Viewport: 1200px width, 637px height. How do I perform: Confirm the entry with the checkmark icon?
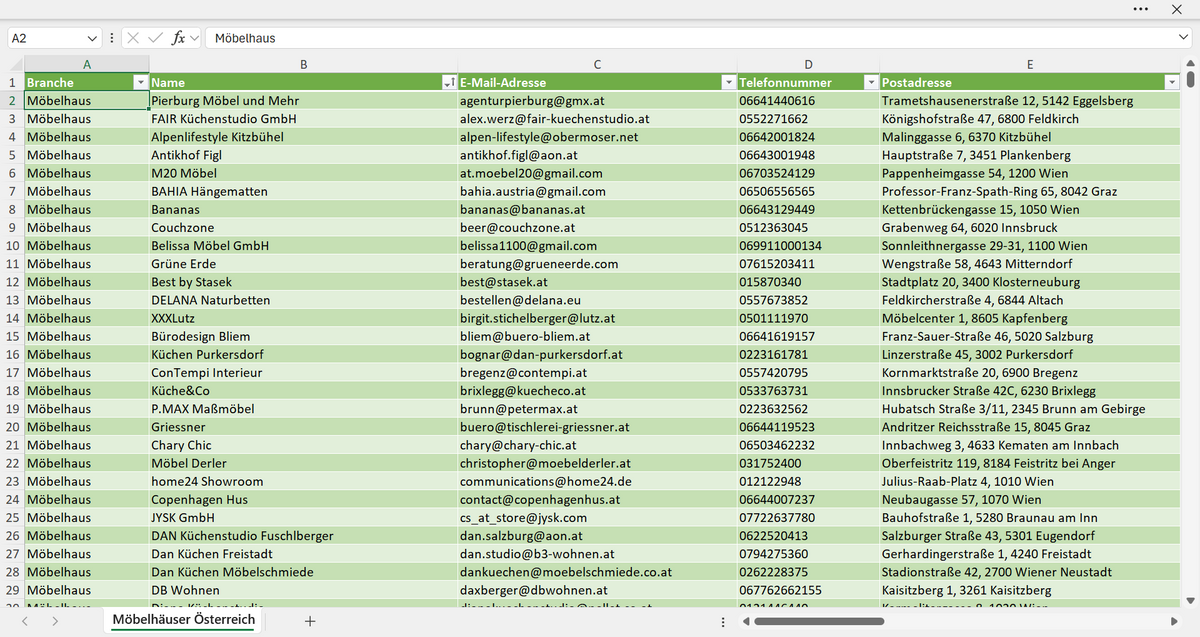(155, 38)
